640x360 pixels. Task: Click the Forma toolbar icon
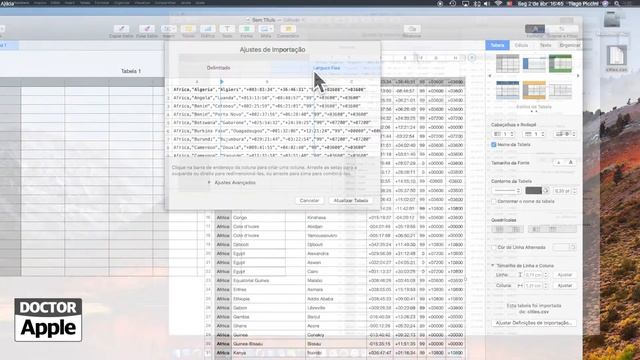click(247, 29)
